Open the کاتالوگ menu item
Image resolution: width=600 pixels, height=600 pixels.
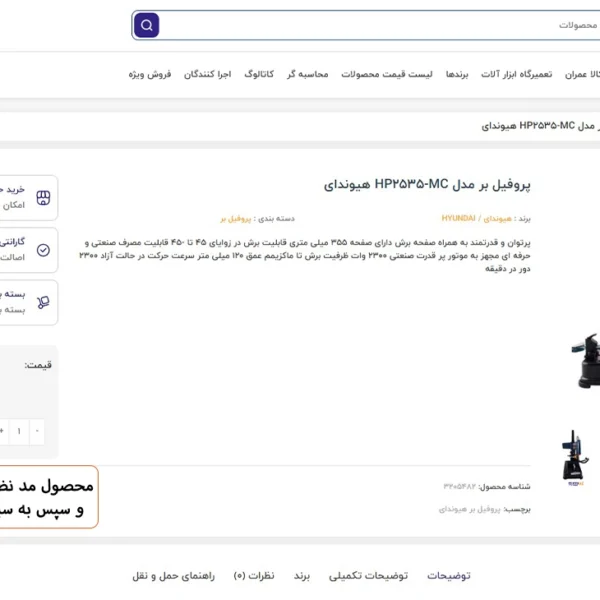click(x=259, y=74)
